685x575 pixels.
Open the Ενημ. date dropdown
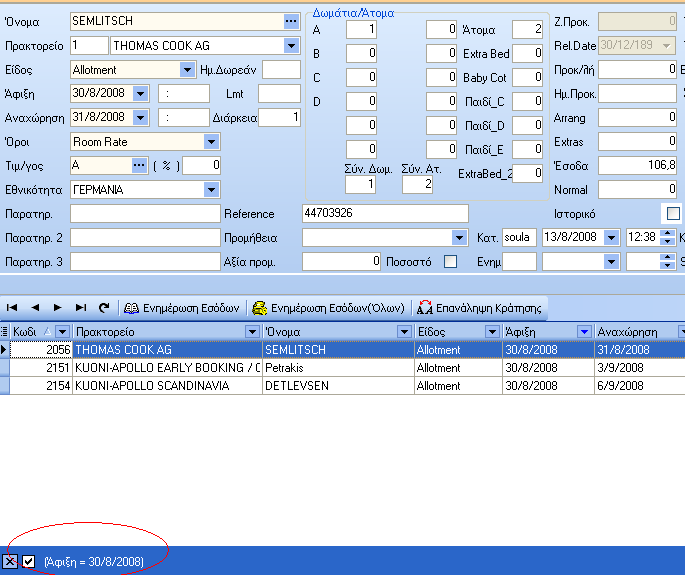[612, 262]
